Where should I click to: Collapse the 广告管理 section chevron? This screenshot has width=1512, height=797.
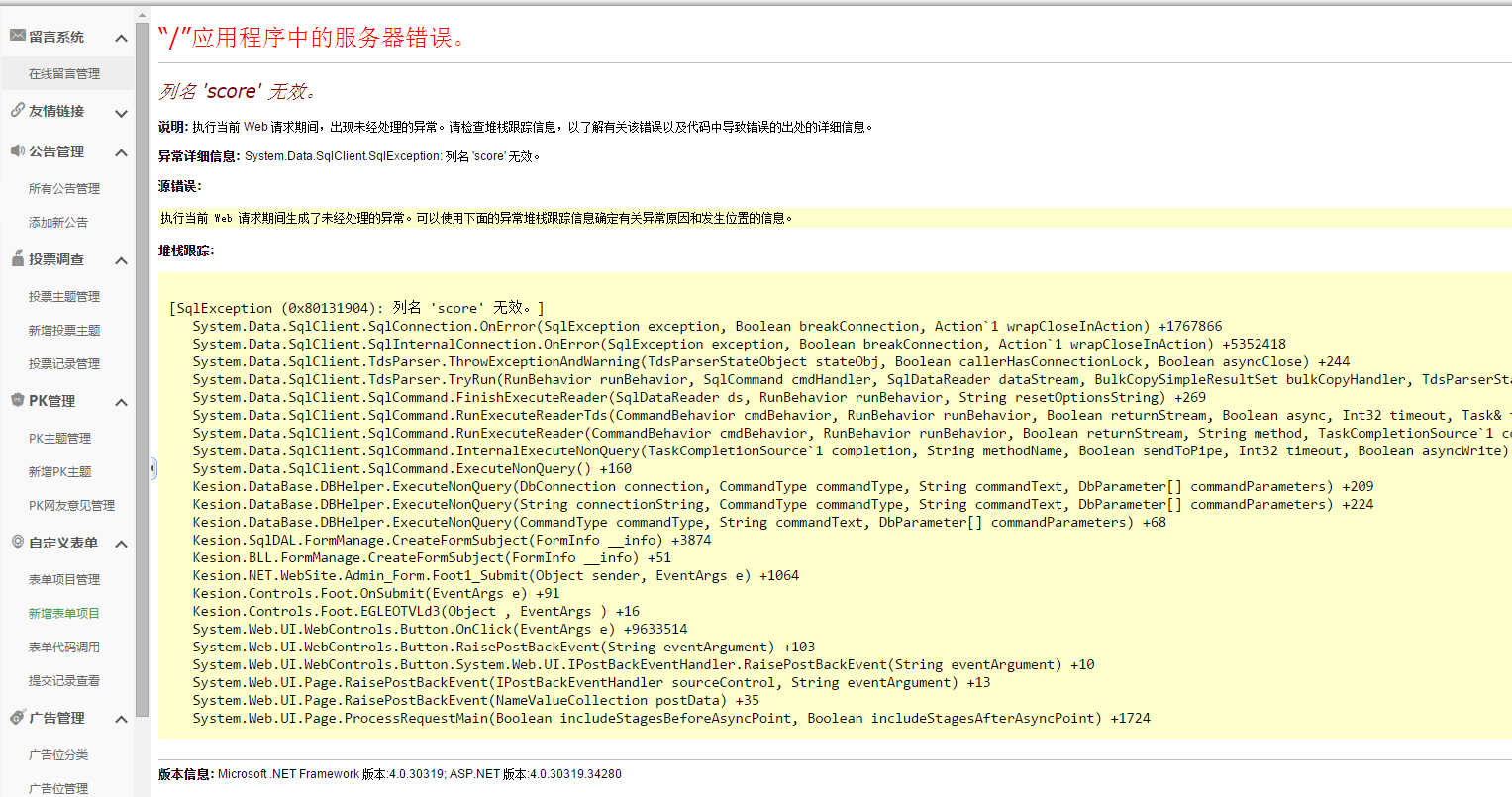pos(121,719)
